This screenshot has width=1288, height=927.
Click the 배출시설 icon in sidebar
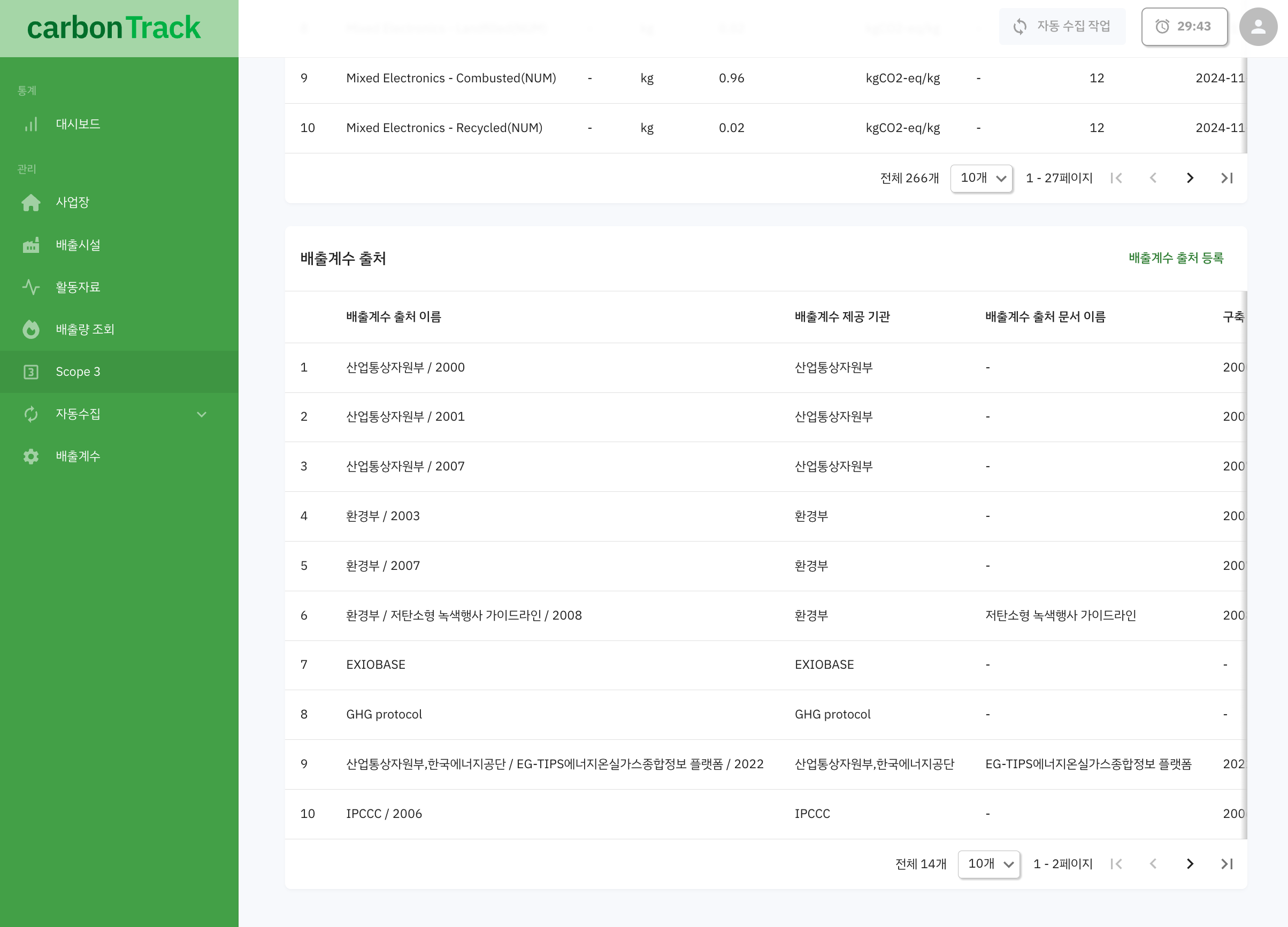(30, 246)
